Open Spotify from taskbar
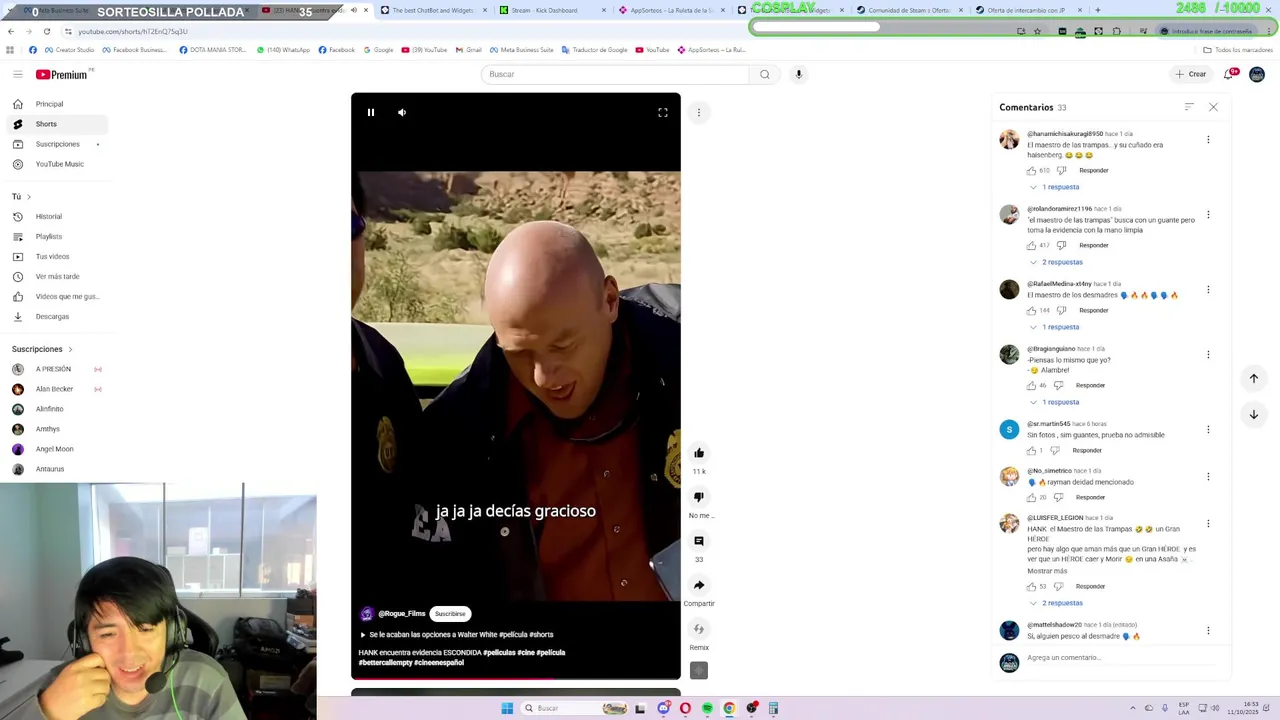Viewport: 1280px width, 720px height. click(707, 708)
